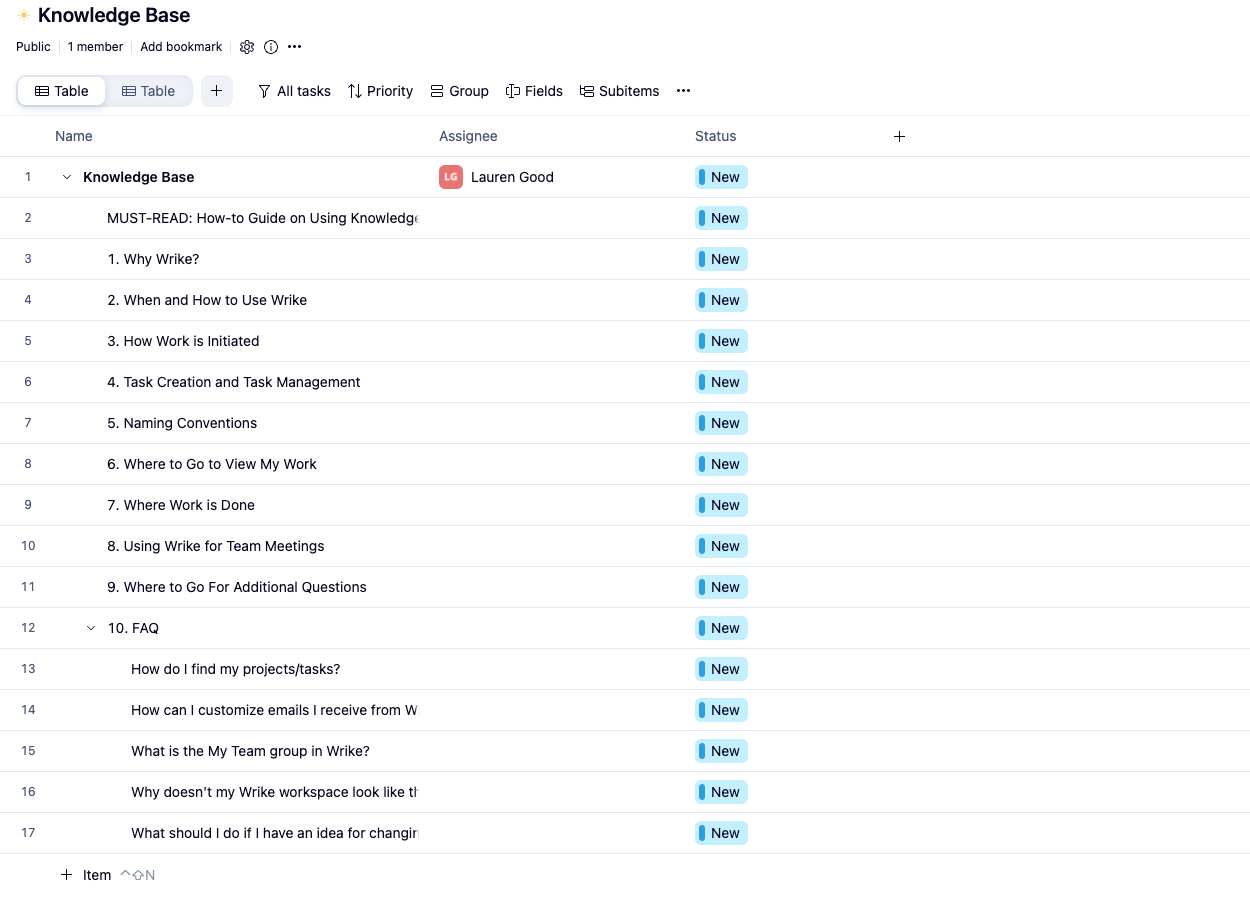Select the first Table tab
The image size is (1250, 903).
[x=61, y=90]
